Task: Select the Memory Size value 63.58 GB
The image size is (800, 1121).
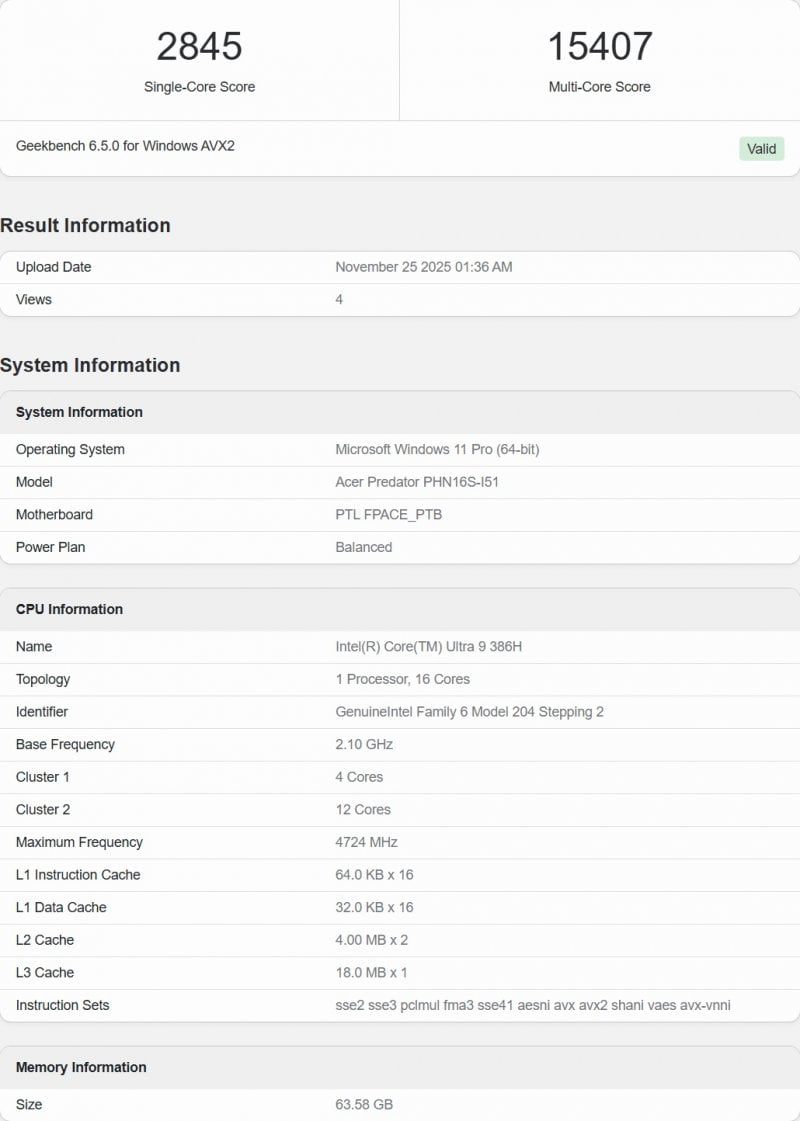Action: 363,1105
